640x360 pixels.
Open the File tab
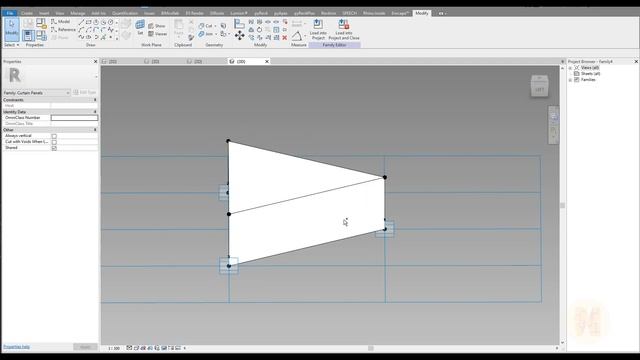click(9, 13)
